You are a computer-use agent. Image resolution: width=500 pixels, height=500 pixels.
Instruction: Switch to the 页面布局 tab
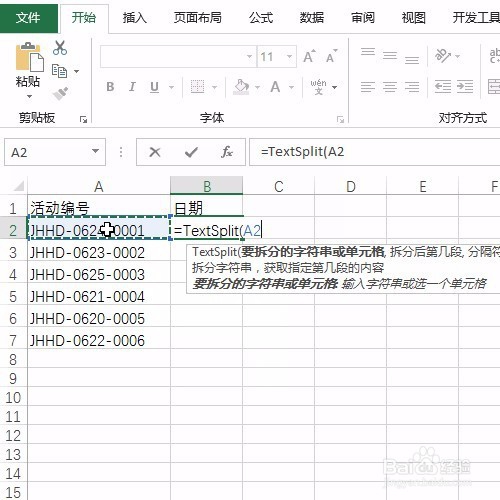(198, 18)
